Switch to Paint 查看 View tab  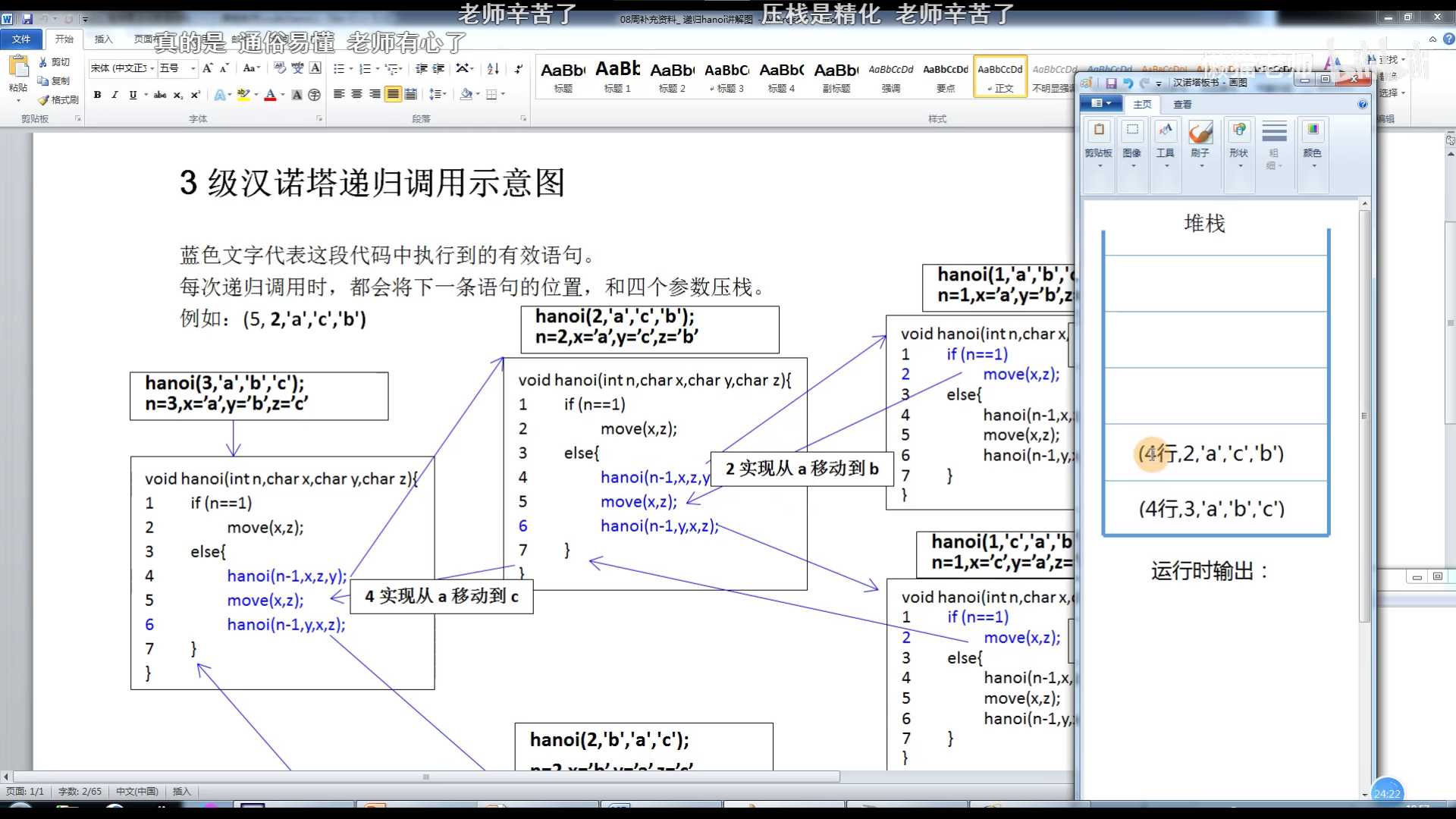(1182, 104)
